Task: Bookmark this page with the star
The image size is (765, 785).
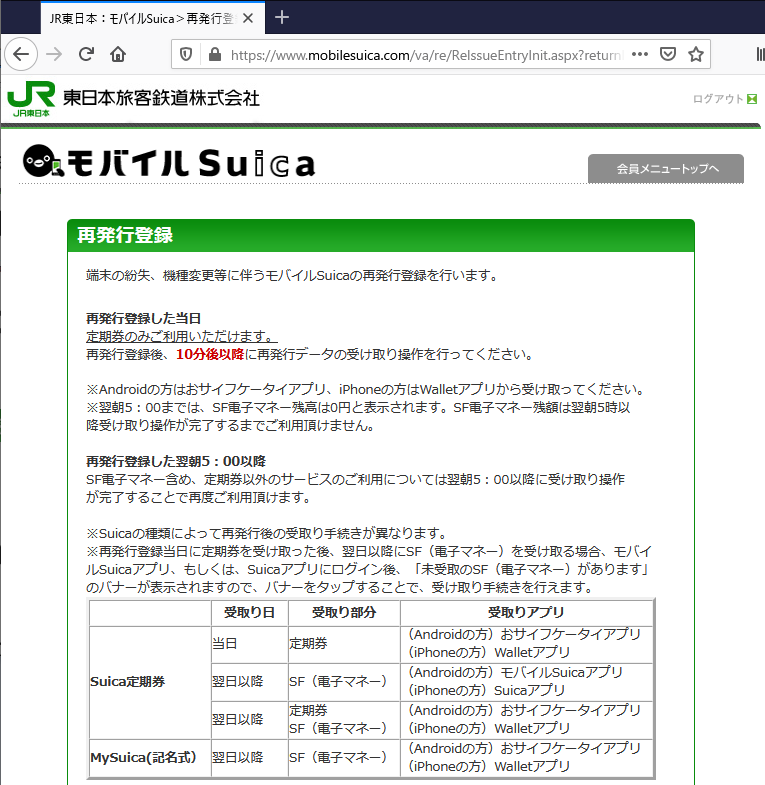Action: point(696,54)
